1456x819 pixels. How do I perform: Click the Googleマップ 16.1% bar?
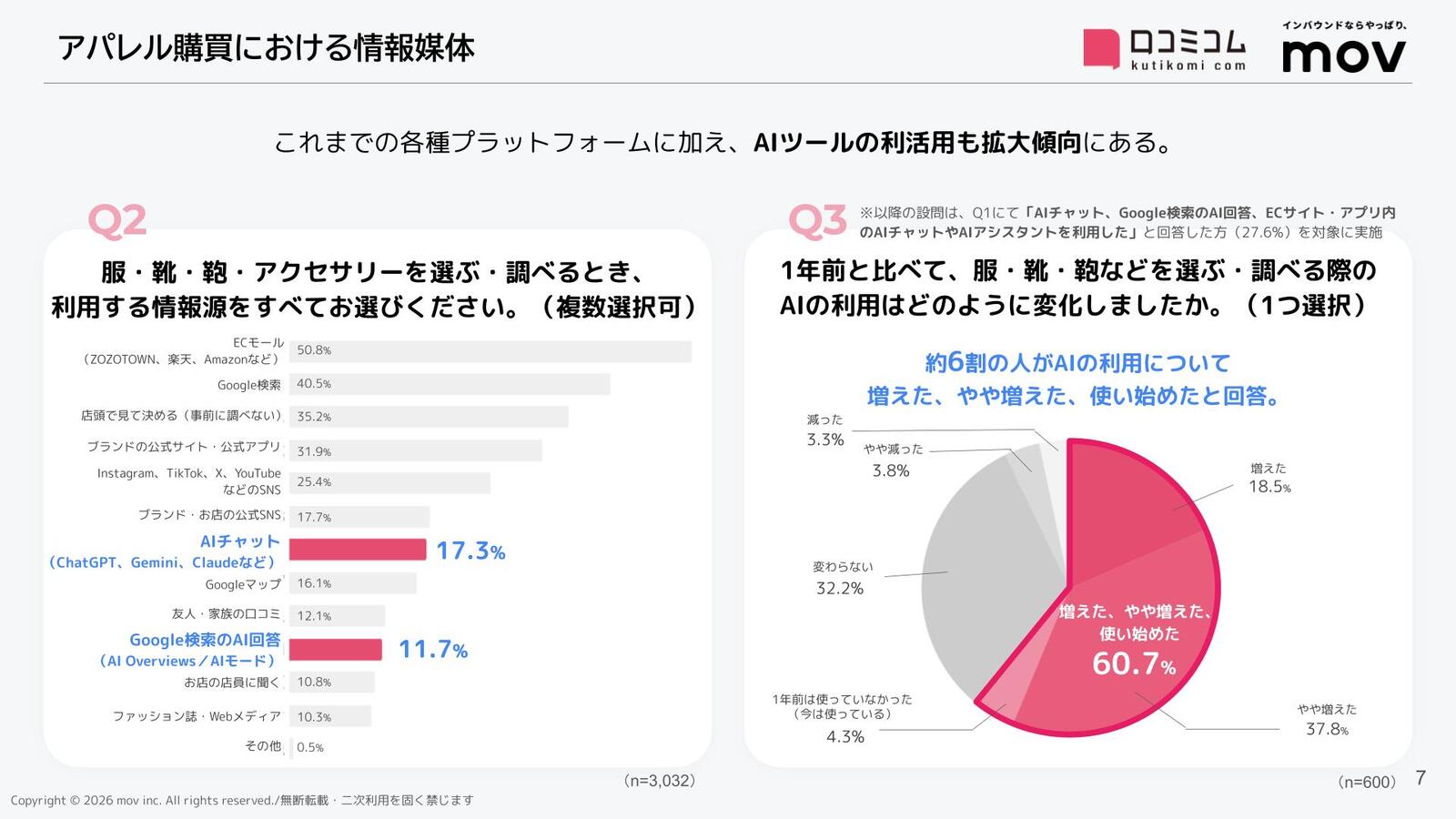353,583
